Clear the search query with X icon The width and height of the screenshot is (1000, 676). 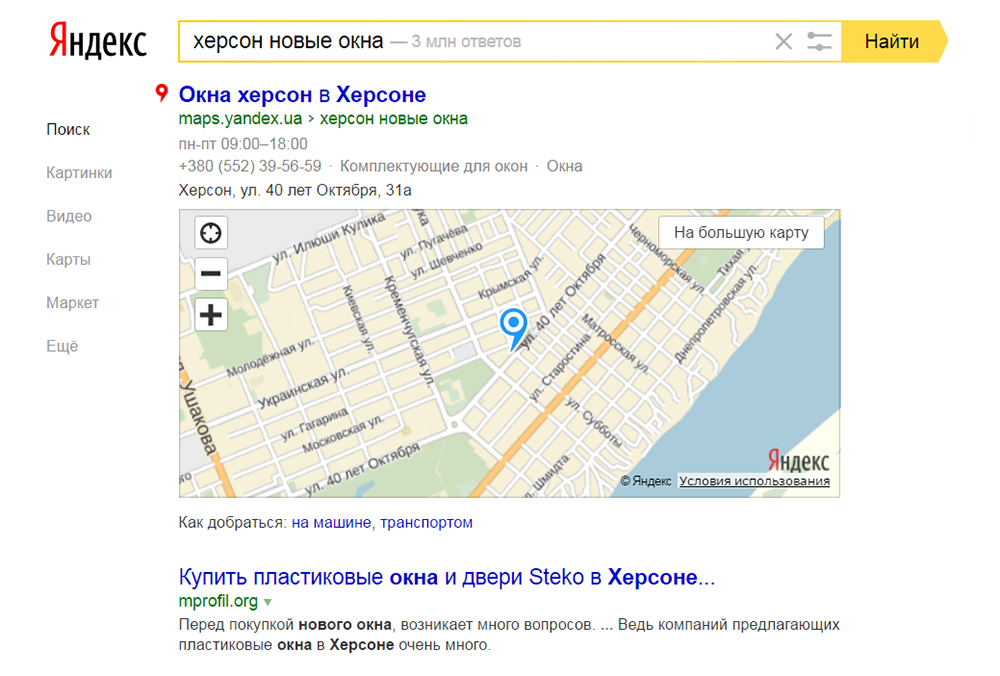coord(783,42)
